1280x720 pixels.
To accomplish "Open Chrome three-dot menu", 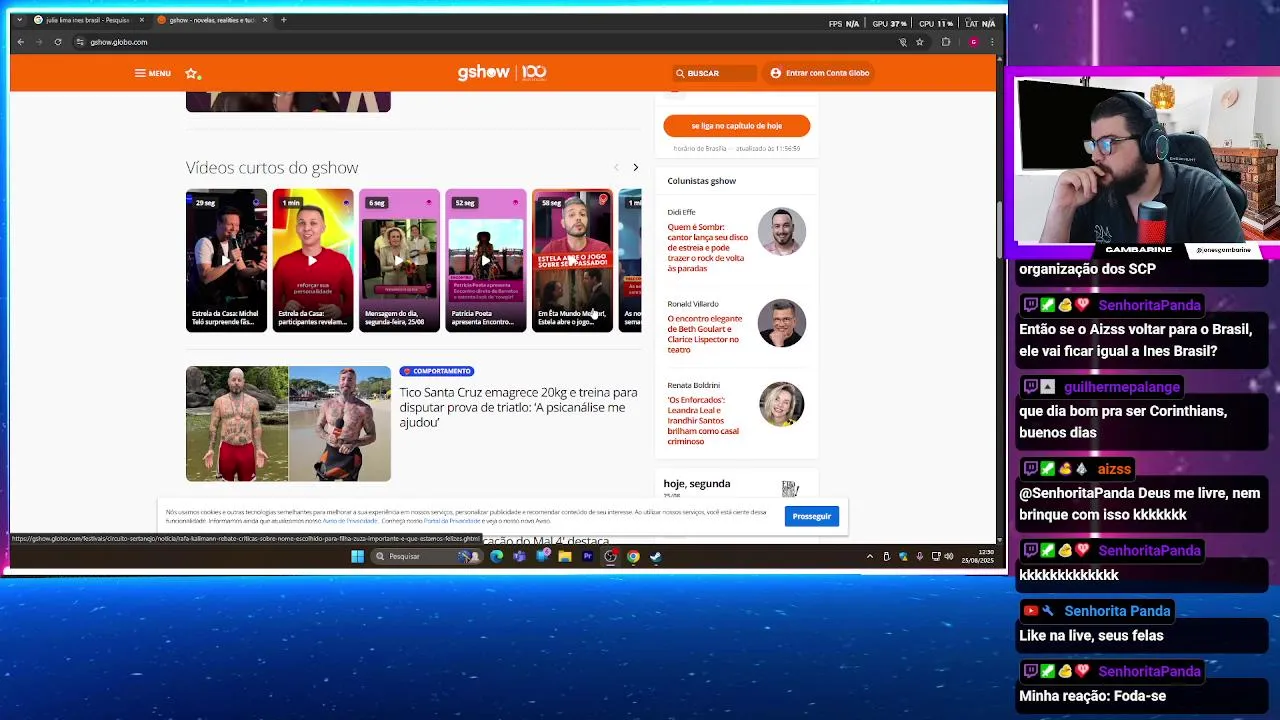I will coord(992,42).
